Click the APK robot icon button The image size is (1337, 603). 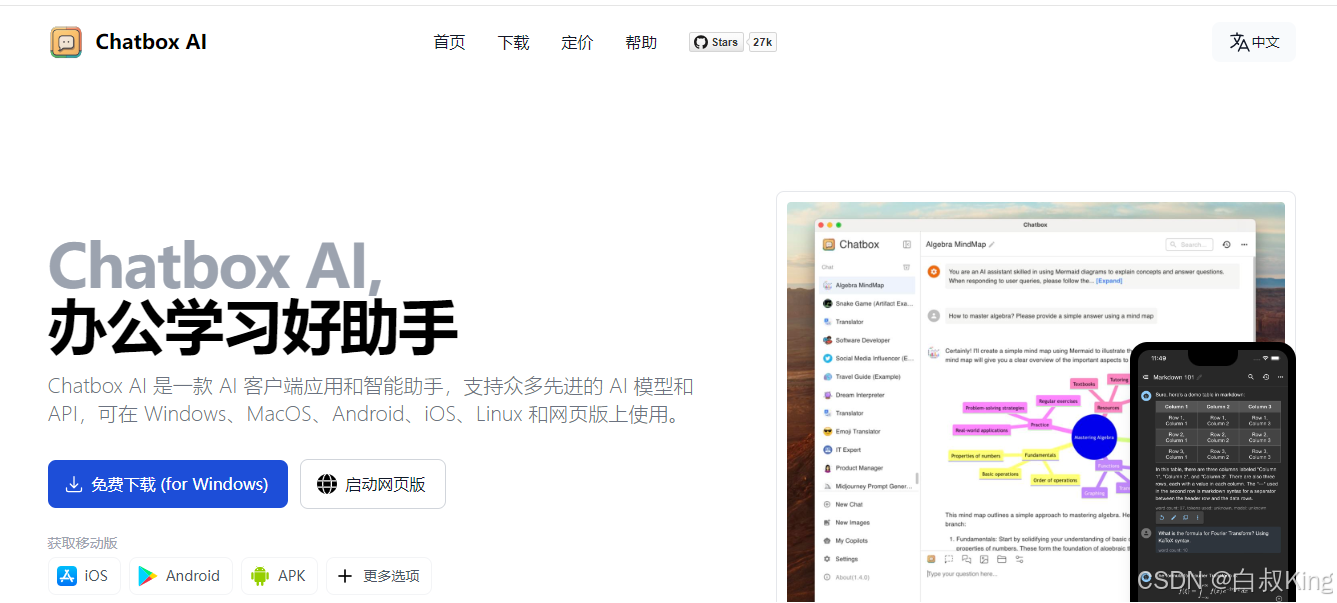(x=278, y=576)
